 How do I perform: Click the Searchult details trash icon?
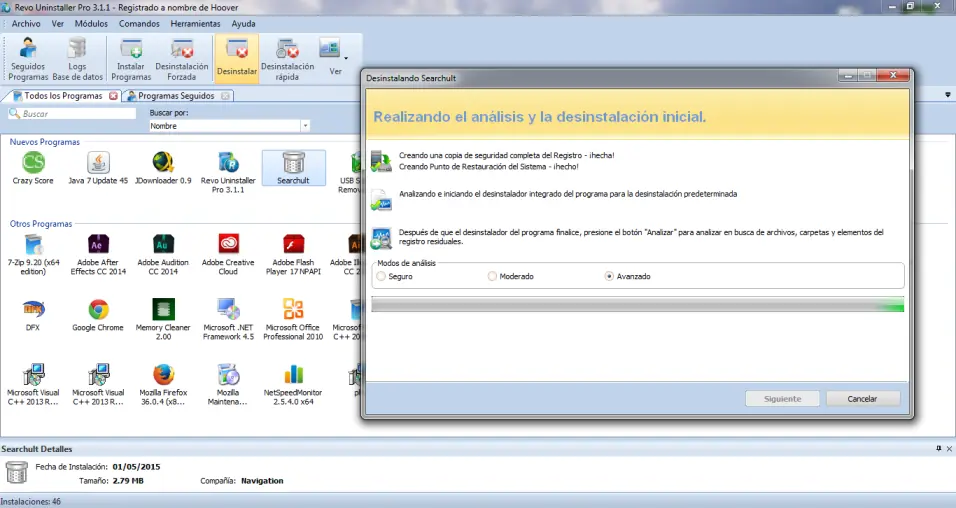coord(16,473)
